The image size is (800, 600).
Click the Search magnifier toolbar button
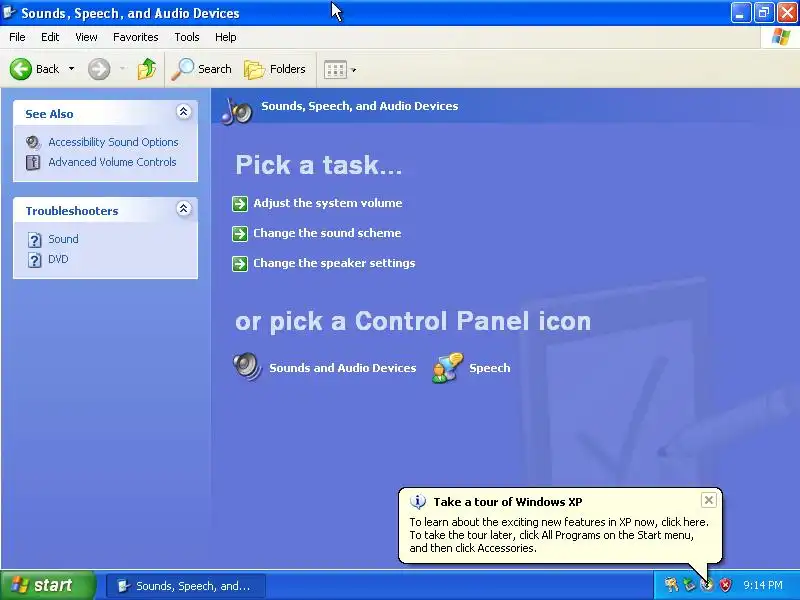tap(202, 69)
